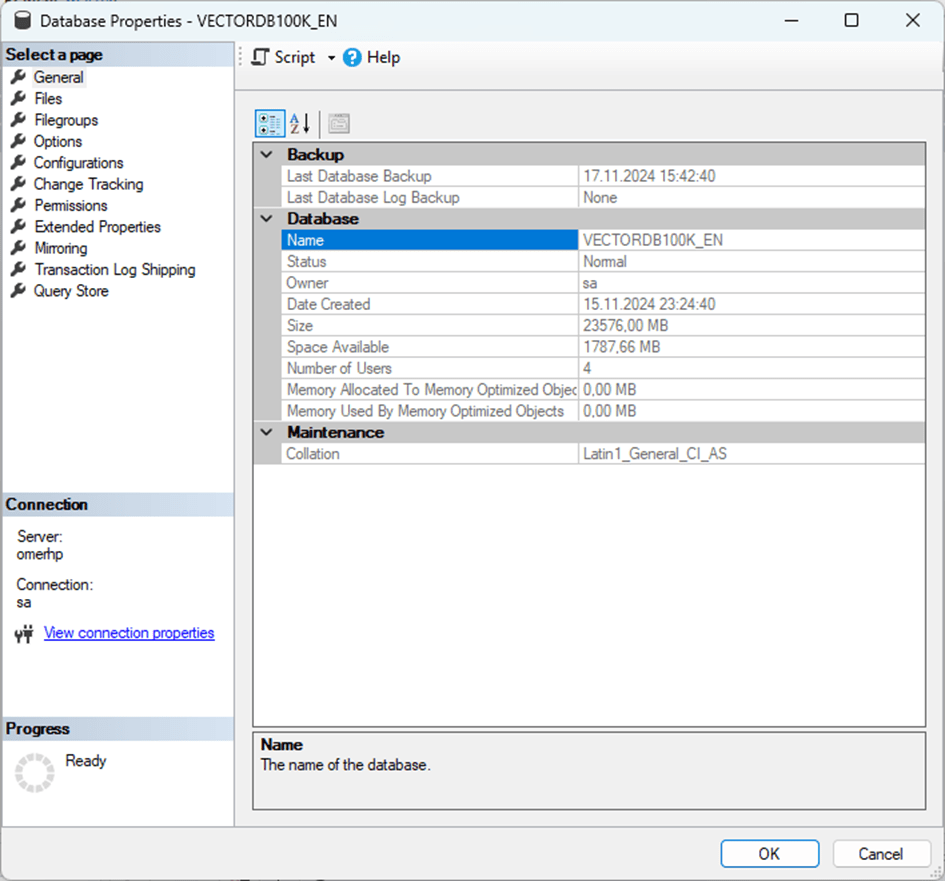Collapse the Maintenance section
Image resolution: width=945 pixels, height=881 pixels.
pyautogui.click(x=266, y=433)
